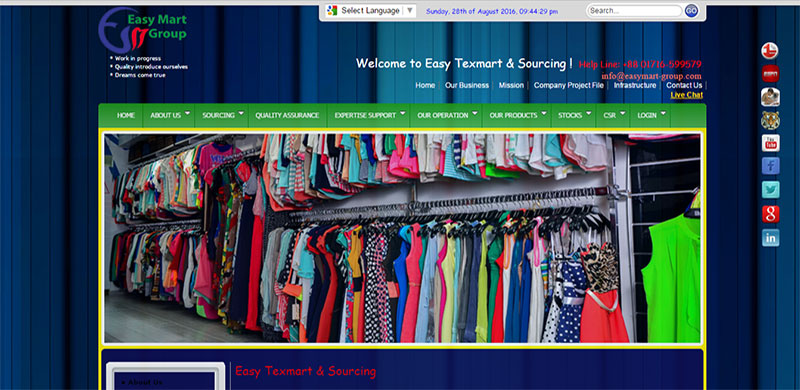Click the date and time text
The height and width of the screenshot is (390, 800).
tap(492, 11)
